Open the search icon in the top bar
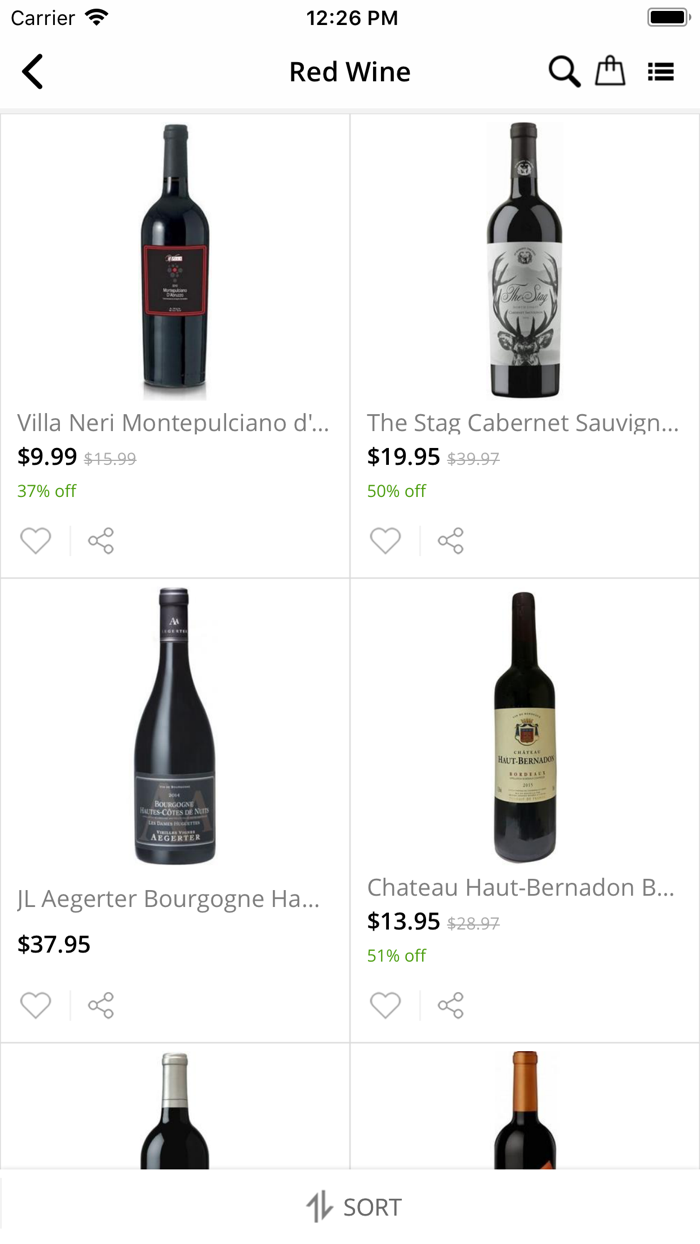 click(564, 71)
